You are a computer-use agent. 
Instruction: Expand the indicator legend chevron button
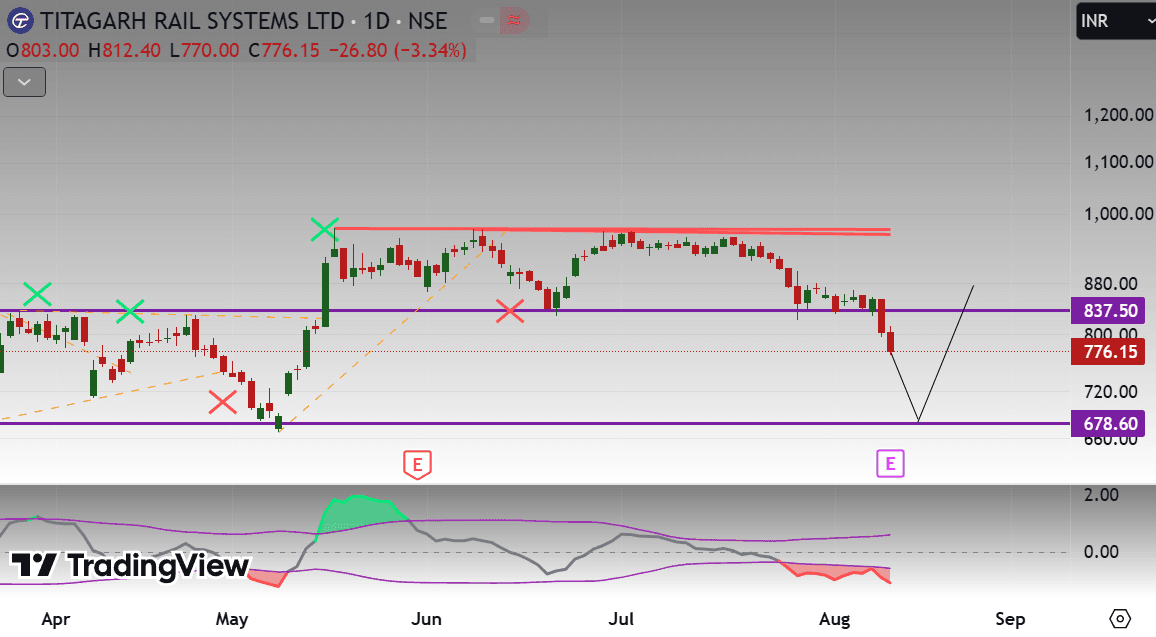[x=24, y=82]
